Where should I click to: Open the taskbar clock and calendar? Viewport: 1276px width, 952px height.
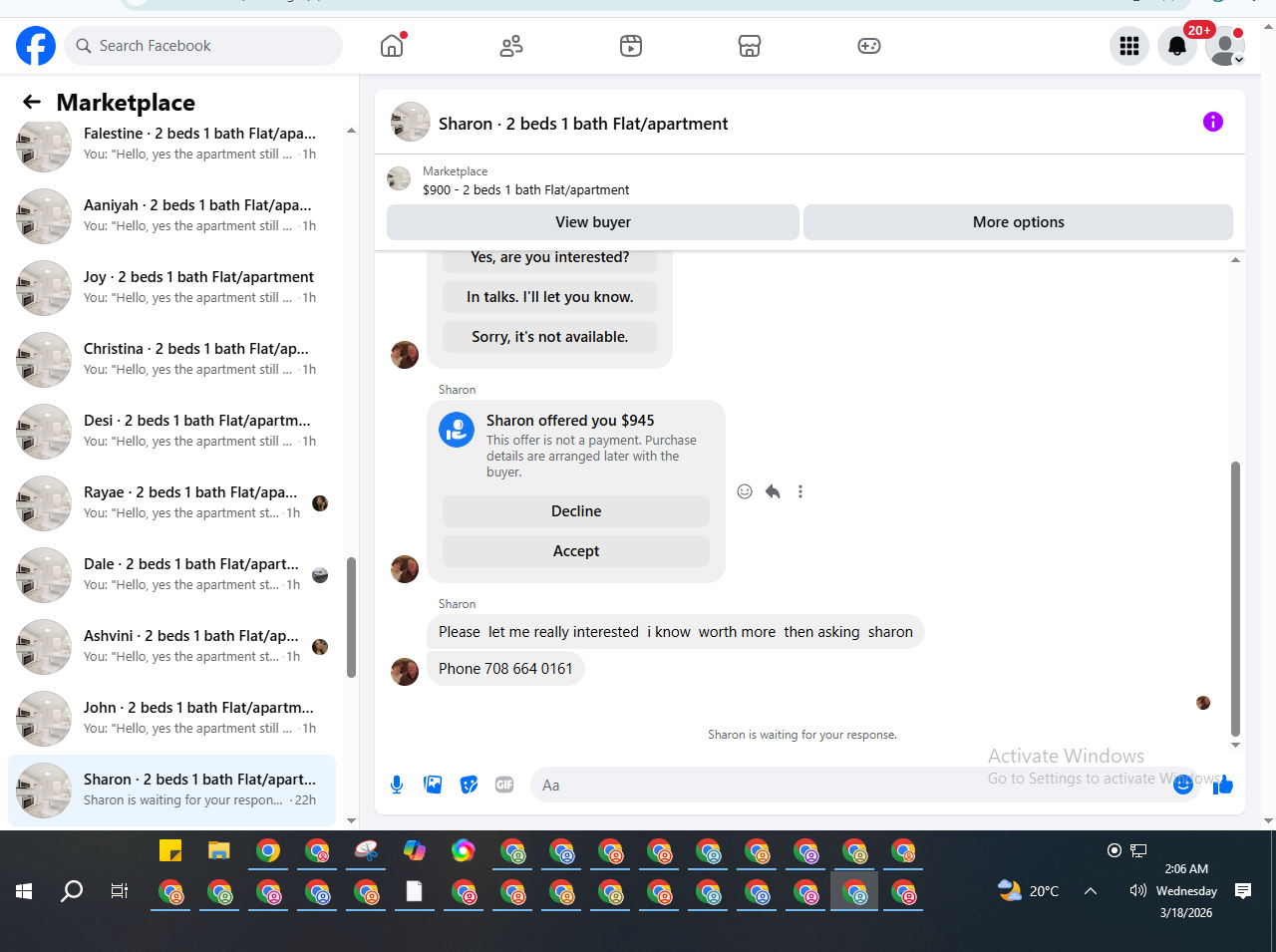[1186, 890]
